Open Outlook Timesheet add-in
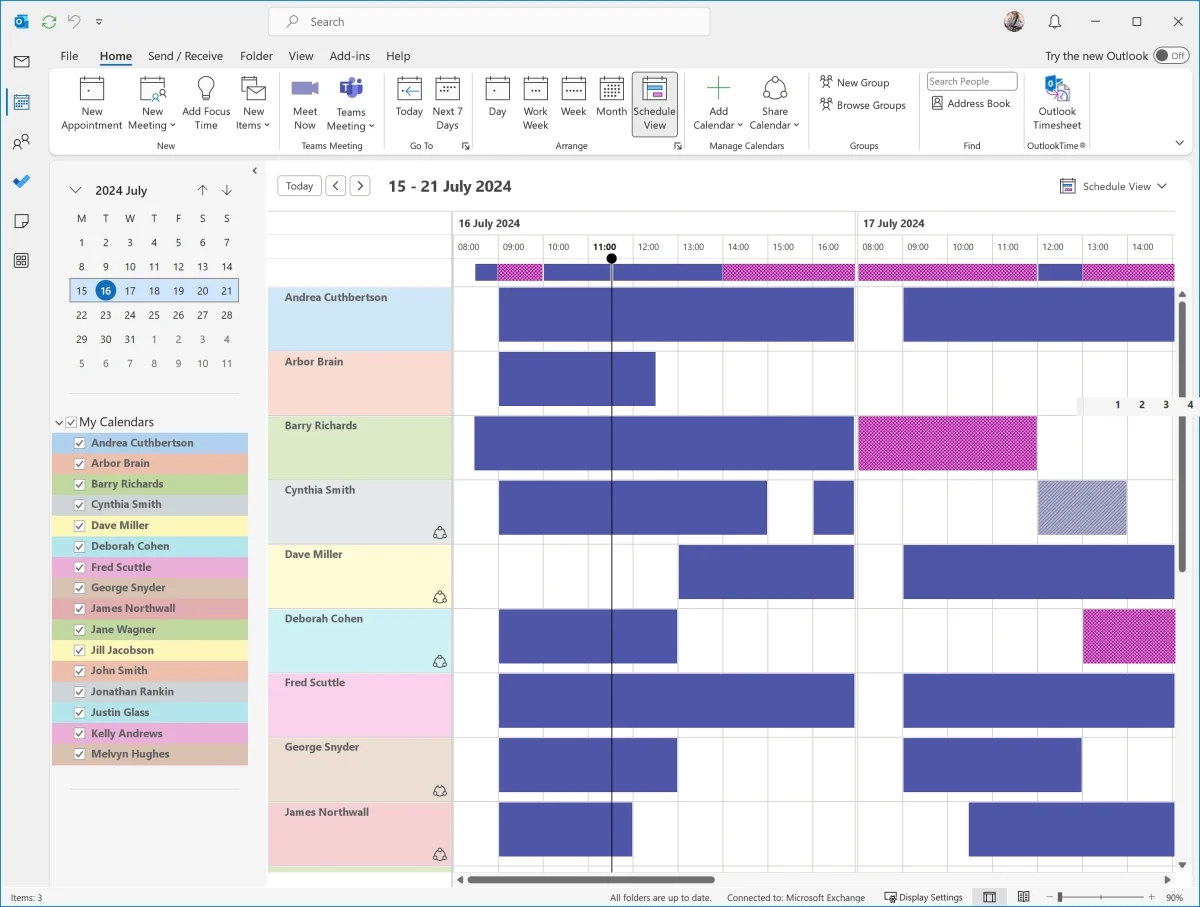 (1057, 103)
